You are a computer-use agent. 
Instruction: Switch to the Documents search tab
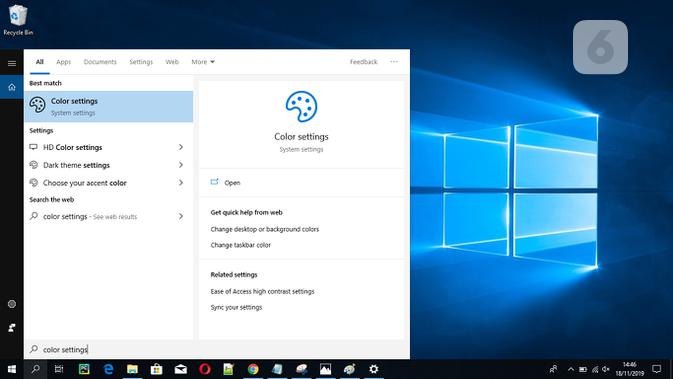pyautogui.click(x=100, y=62)
